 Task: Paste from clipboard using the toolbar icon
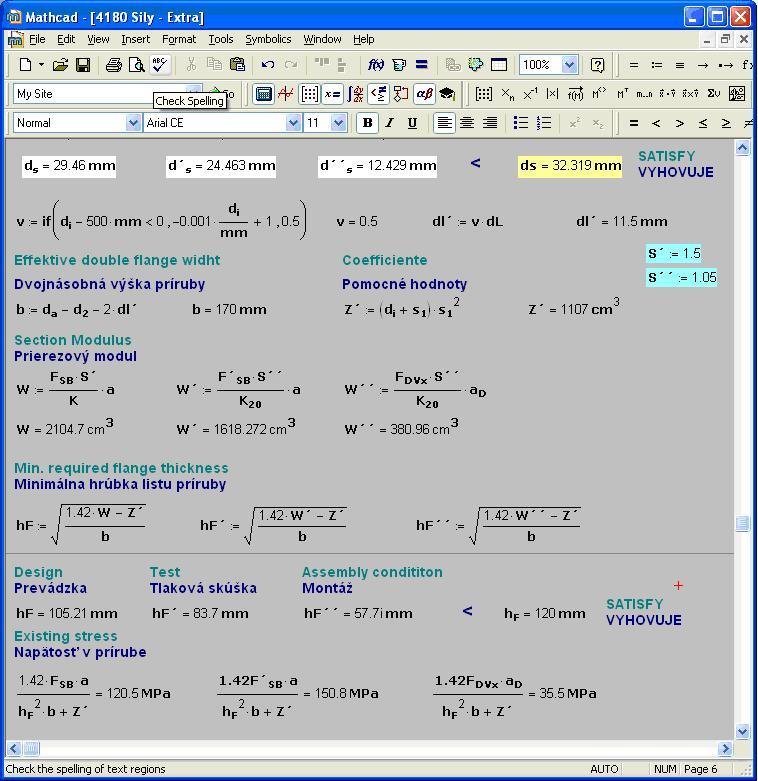tap(238, 65)
